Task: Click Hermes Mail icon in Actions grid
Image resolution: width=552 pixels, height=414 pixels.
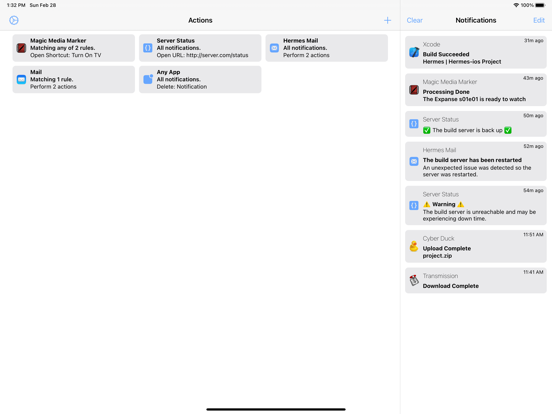Action: [274, 48]
